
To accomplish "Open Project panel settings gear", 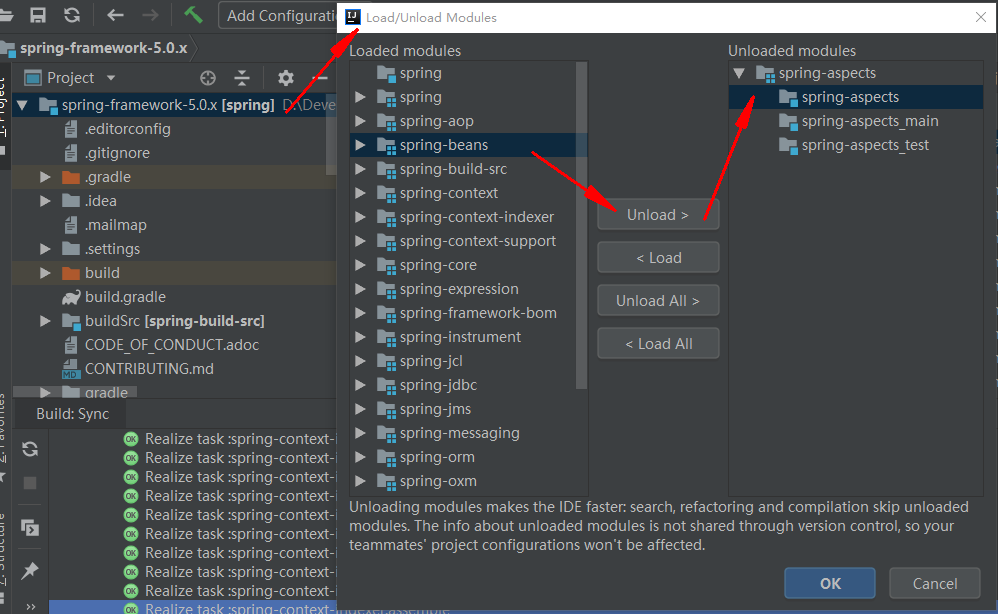I will coord(286,78).
